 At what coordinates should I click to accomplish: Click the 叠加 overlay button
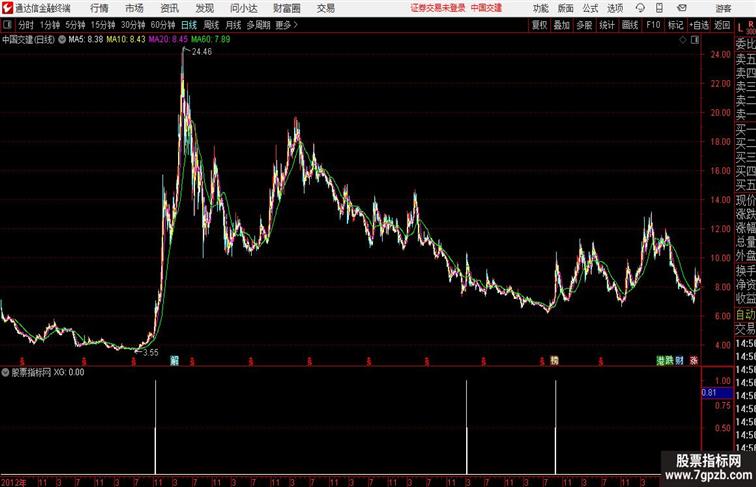tap(562, 25)
